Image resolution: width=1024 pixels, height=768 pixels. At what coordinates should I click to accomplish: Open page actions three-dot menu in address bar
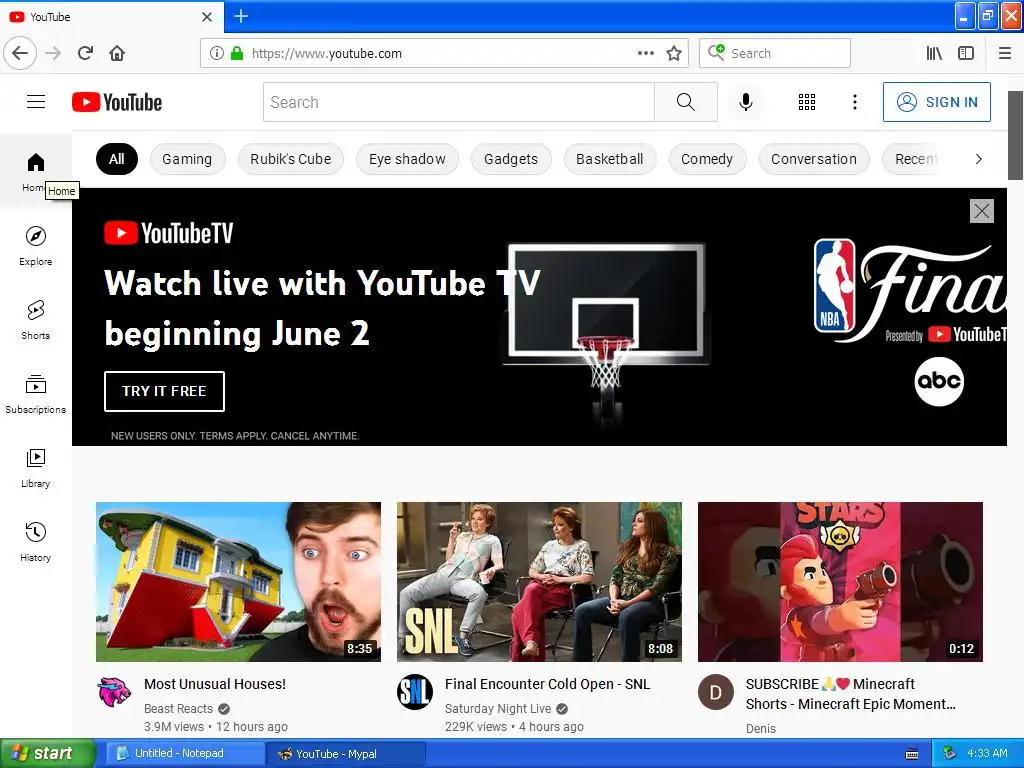pos(646,53)
